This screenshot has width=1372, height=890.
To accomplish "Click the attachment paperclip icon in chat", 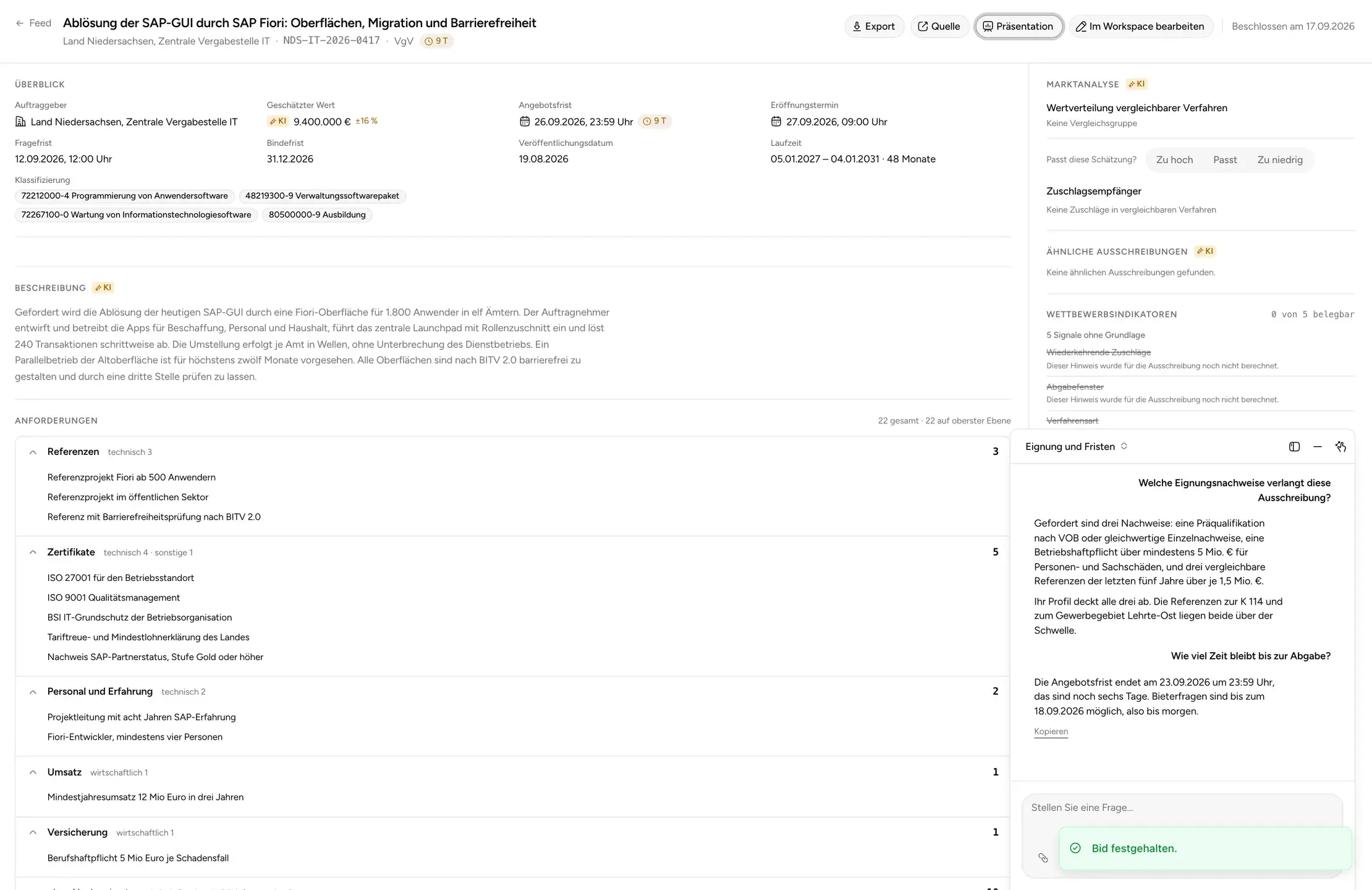I will coord(1043,858).
